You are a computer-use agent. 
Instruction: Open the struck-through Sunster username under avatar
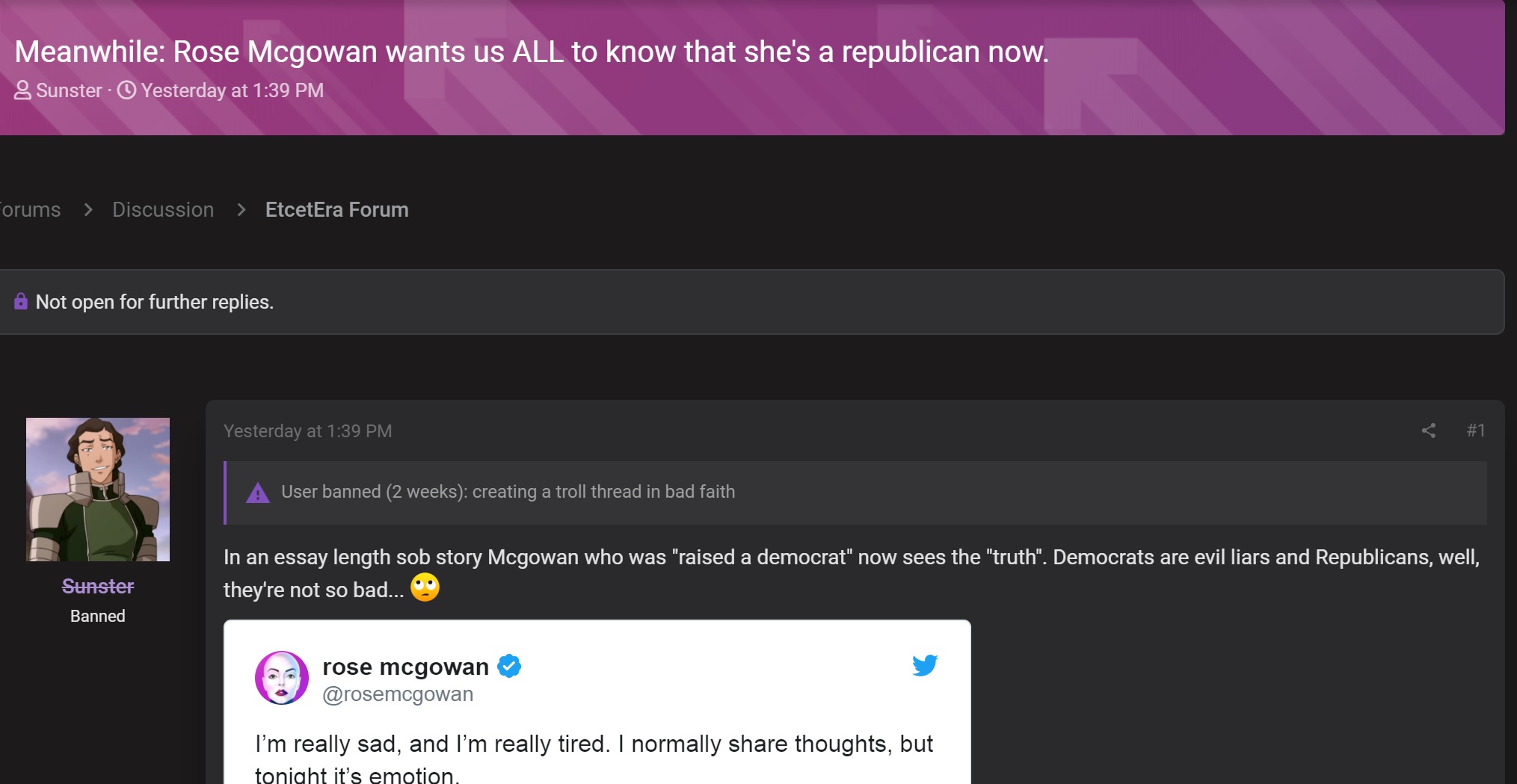[98, 586]
